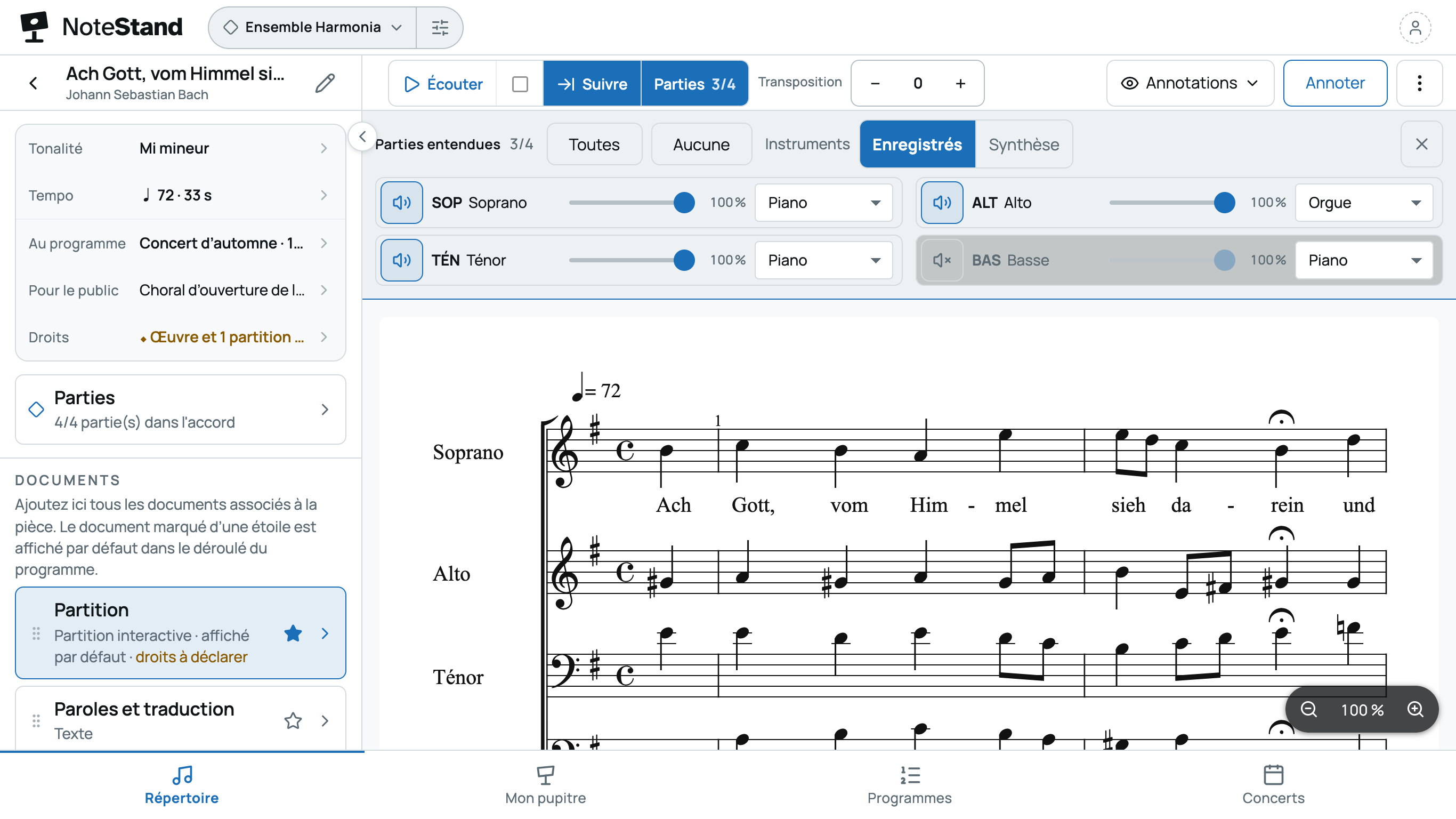
Task: Open the Annotations dropdown
Action: point(1190,83)
